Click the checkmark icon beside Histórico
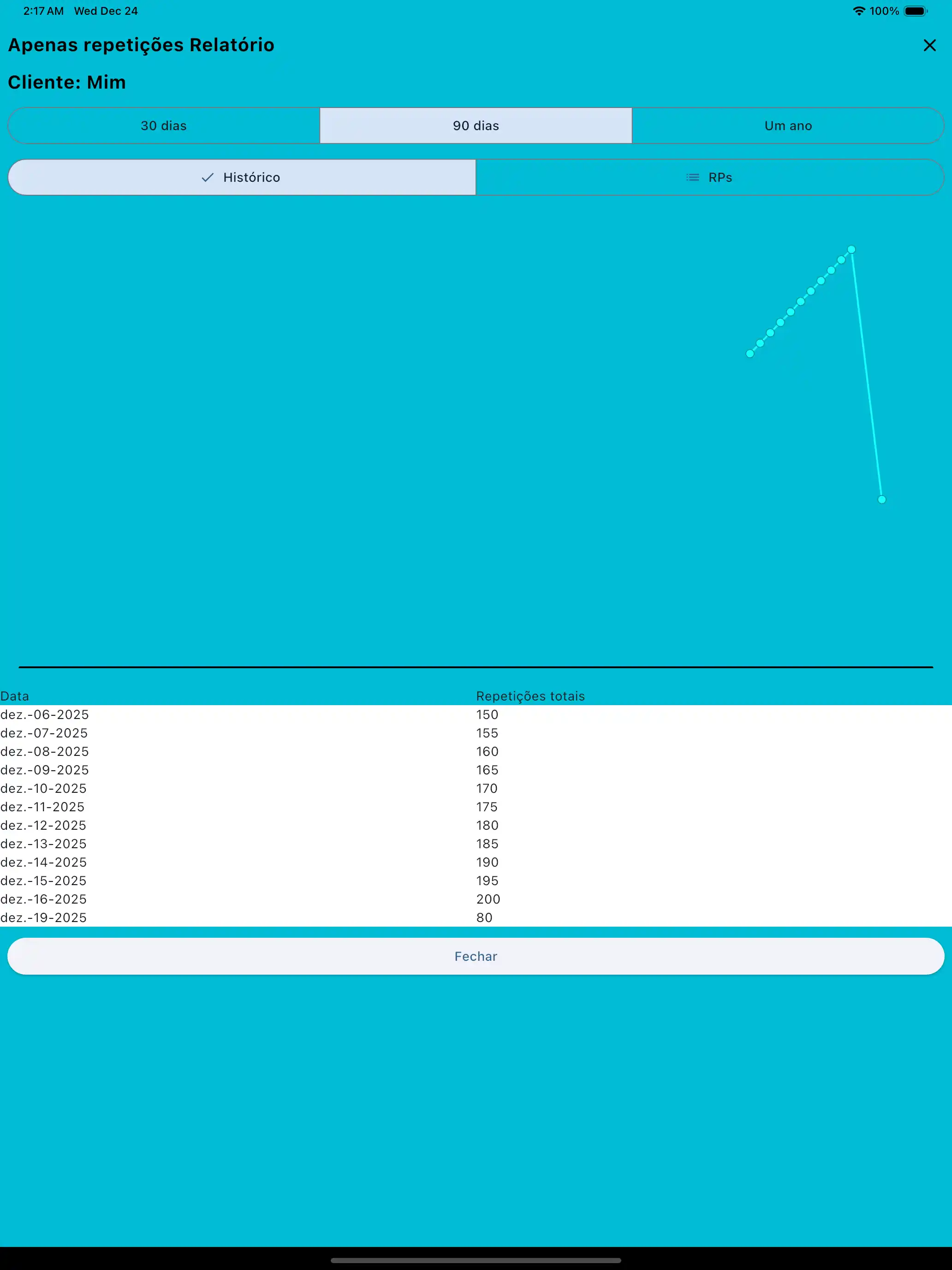The height and width of the screenshot is (1270, 952). coord(208,177)
